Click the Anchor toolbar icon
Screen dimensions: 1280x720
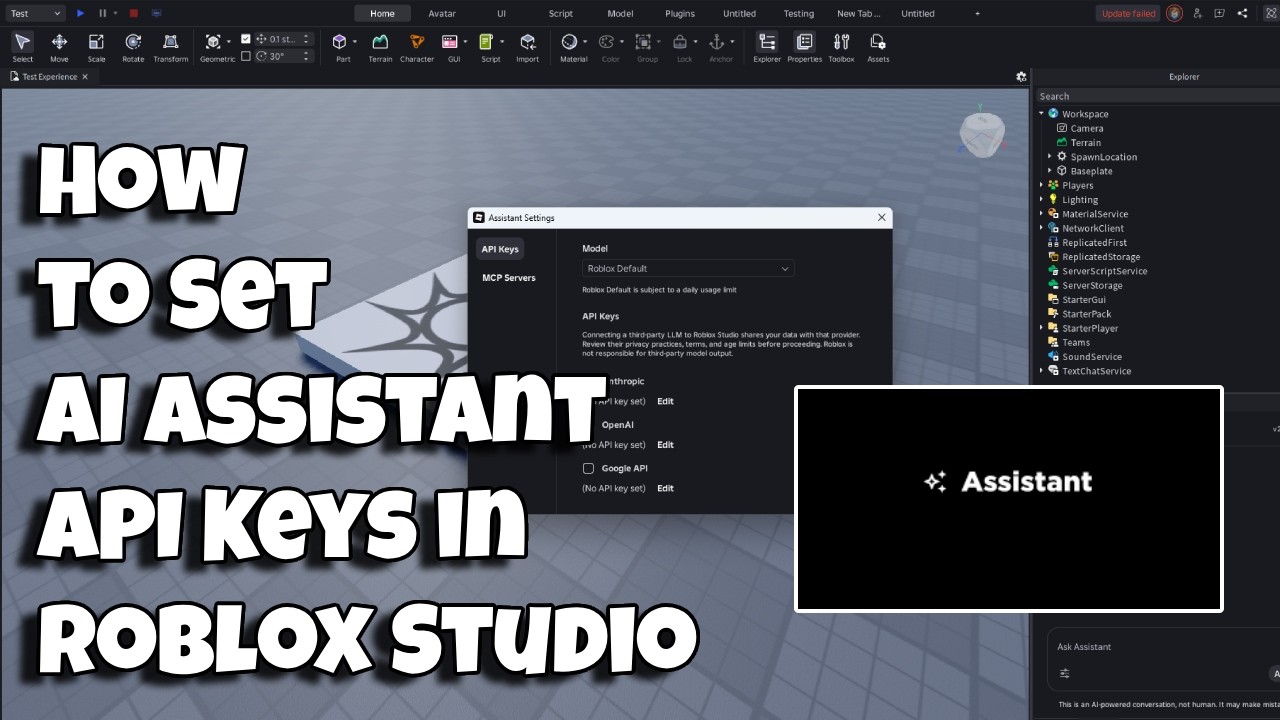point(716,41)
